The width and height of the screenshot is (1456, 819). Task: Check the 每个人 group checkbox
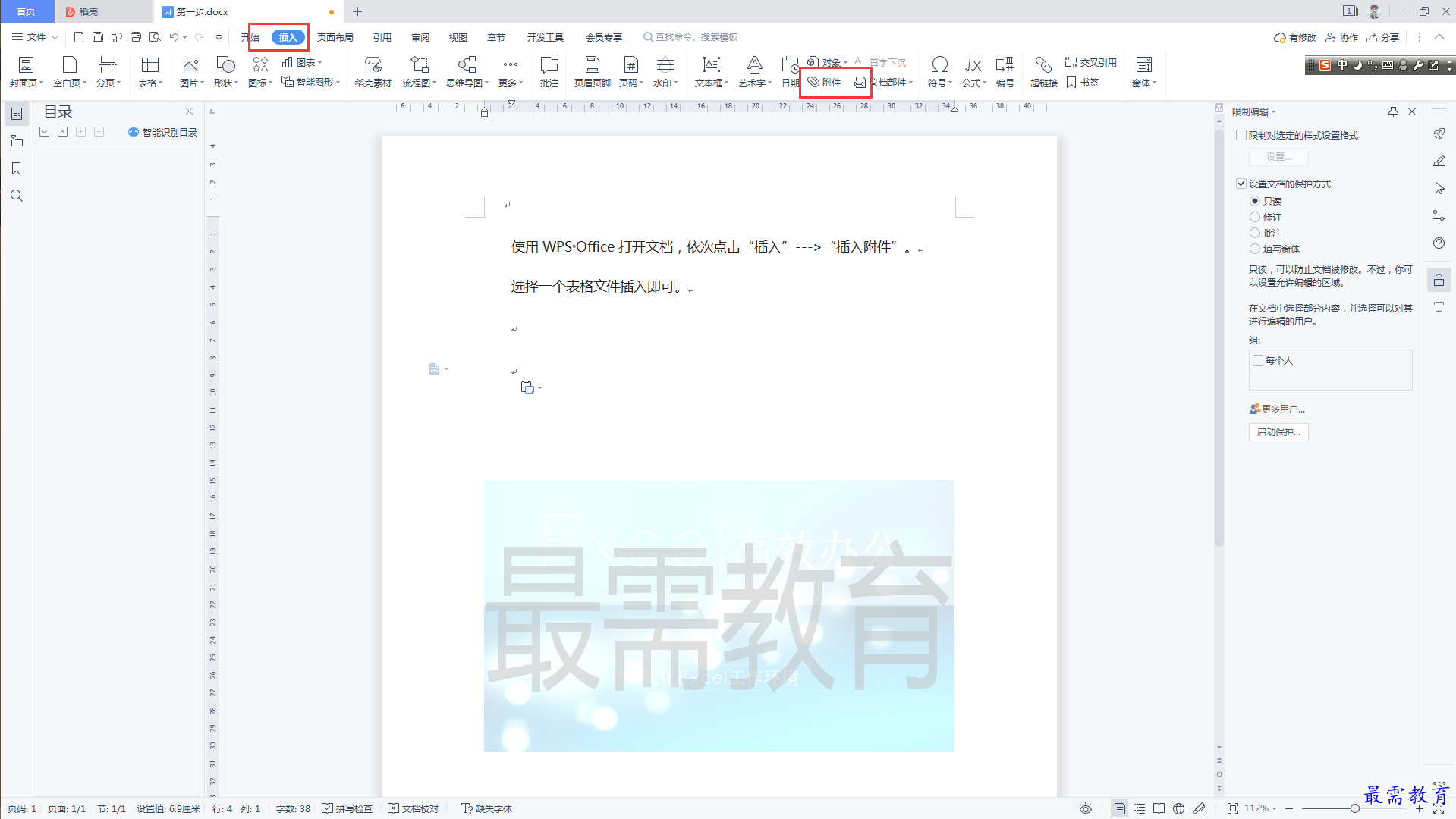click(x=1258, y=360)
